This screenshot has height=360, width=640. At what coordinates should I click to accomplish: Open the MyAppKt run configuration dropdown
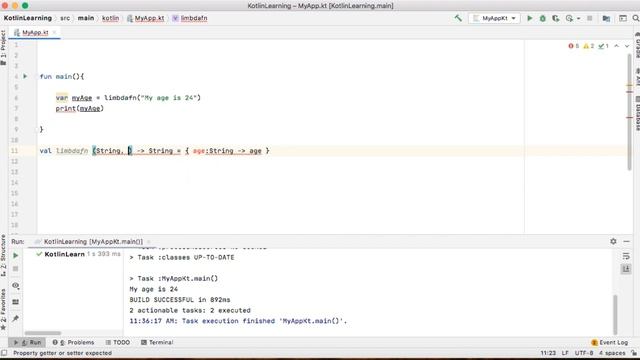(x=494, y=18)
